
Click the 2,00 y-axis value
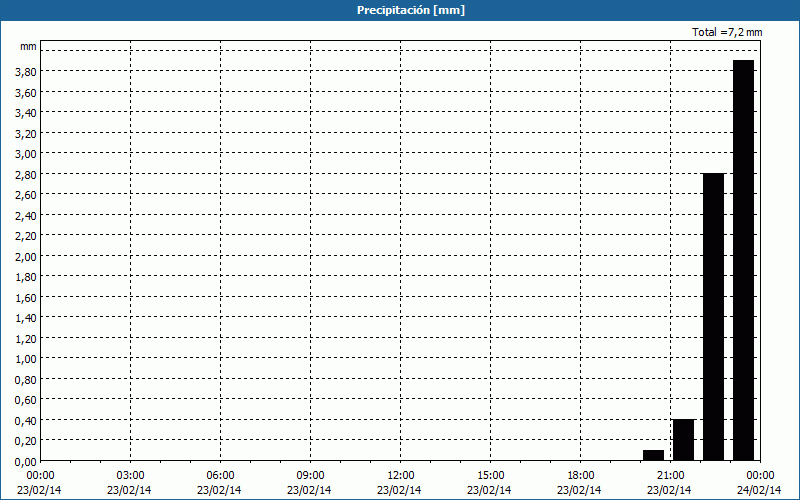tap(26, 257)
